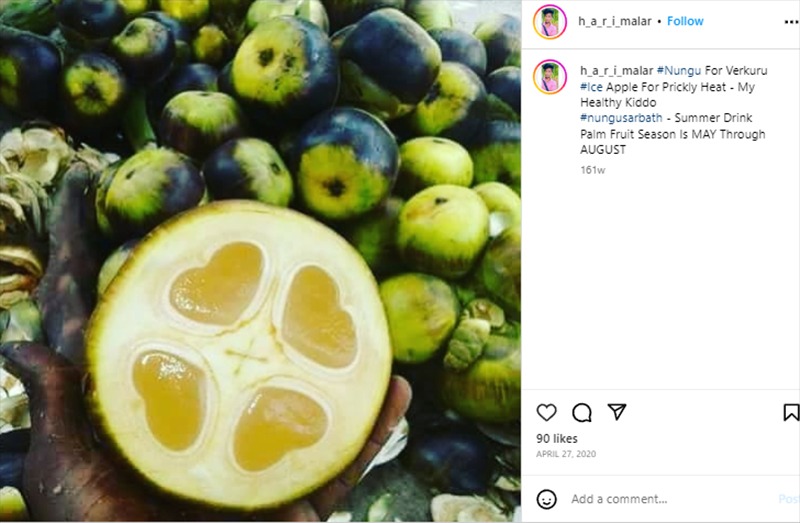The height and width of the screenshot is (523, 800).
Task: Click the profile avatar beside the caption
Action: pos(549,76)
